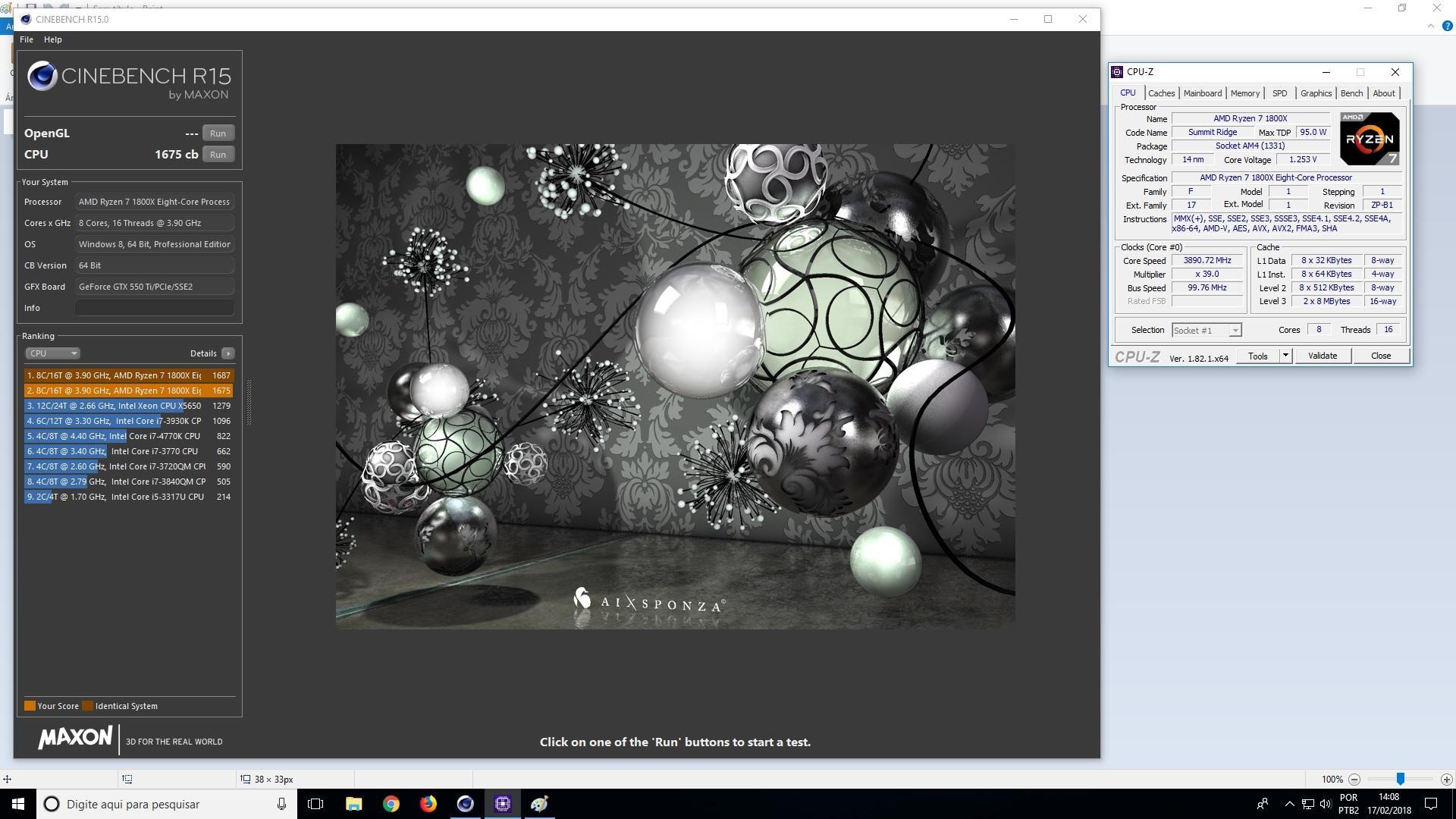Switch to CPU-Z About tab
This screenshot has height=819, width=1456.
[x=1383, y=93]
